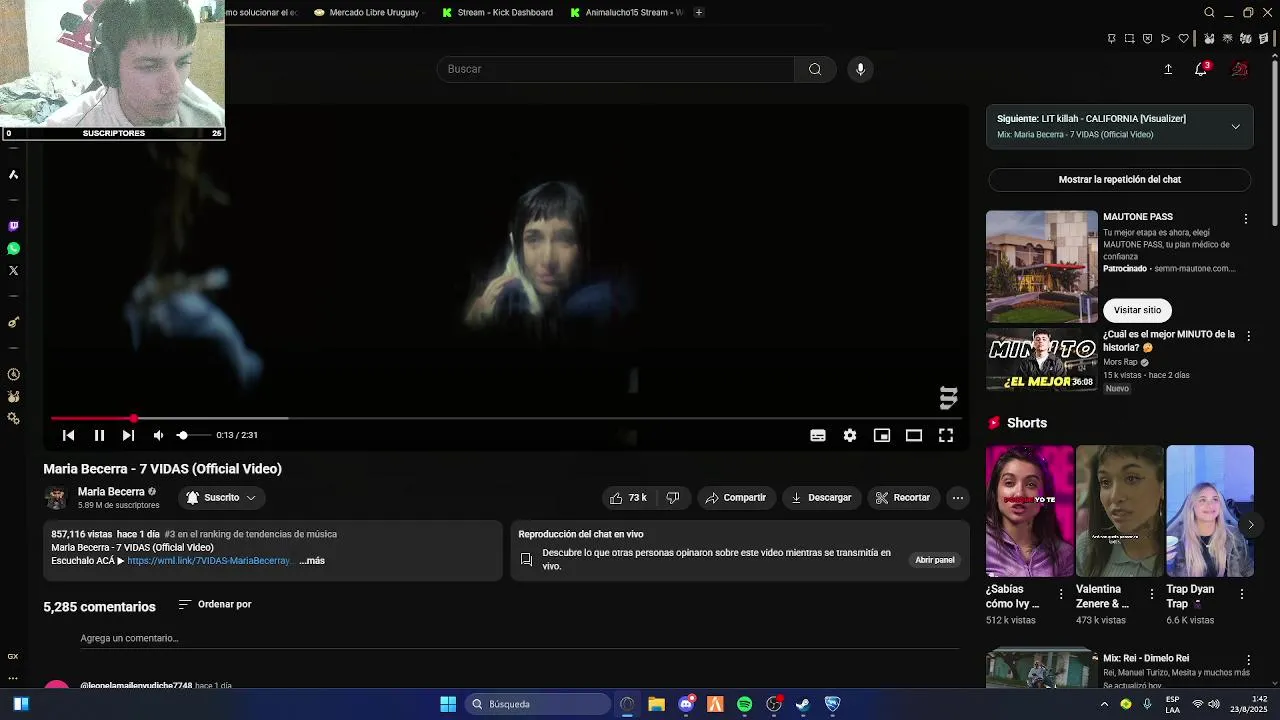
Task: Click Recortar to clip the video
Action: click(902, 497)
